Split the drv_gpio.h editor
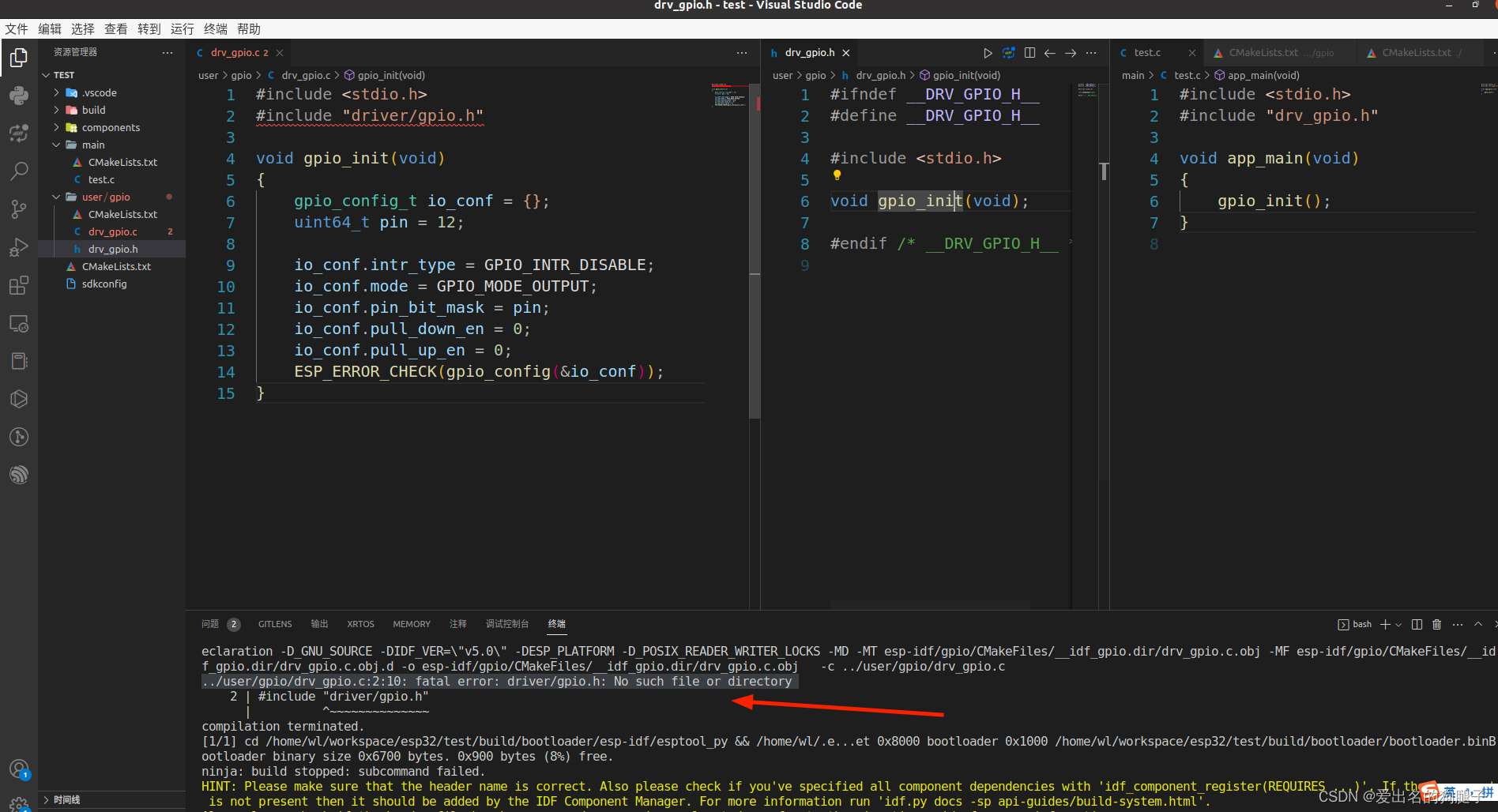 (1029, 53)
